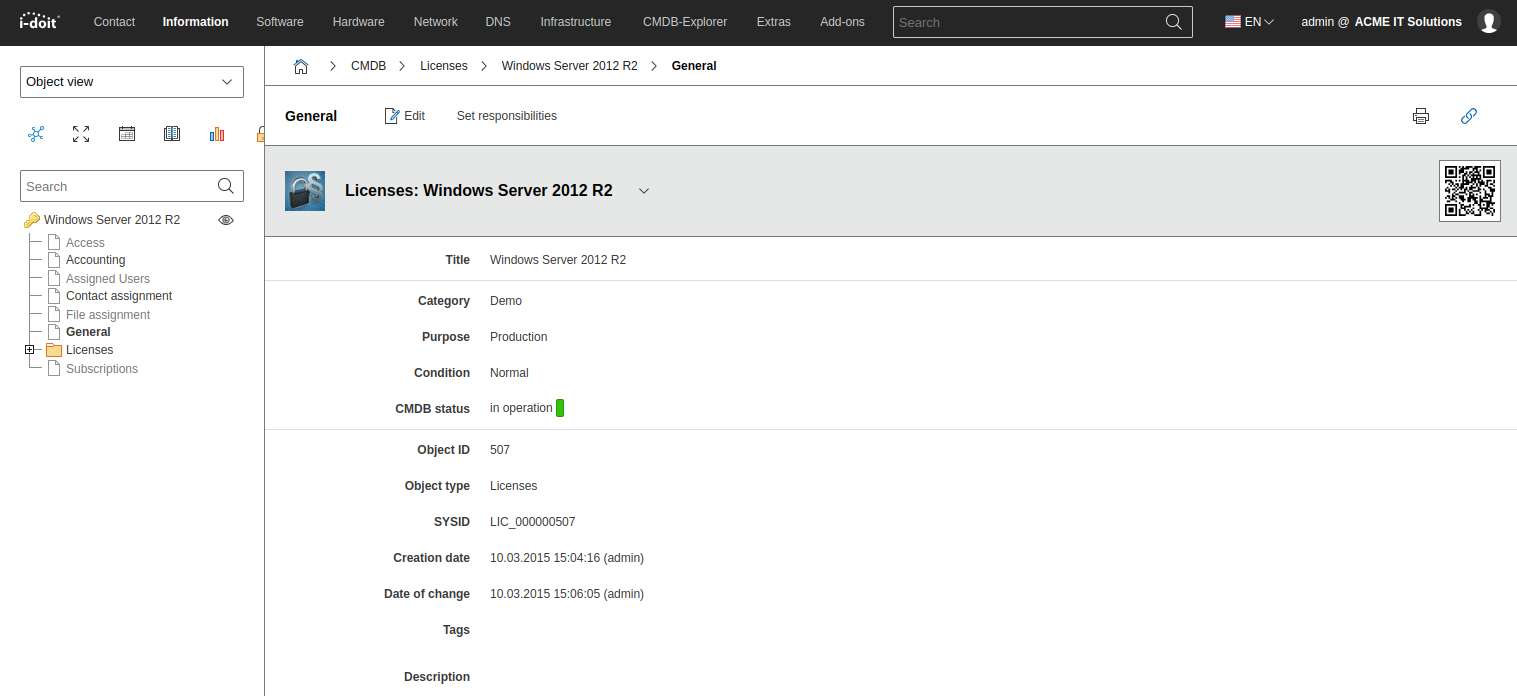This screenshot has height=696, width=1517.
Task: Open the Infrastructure menu
Action: tap(576, 21)
